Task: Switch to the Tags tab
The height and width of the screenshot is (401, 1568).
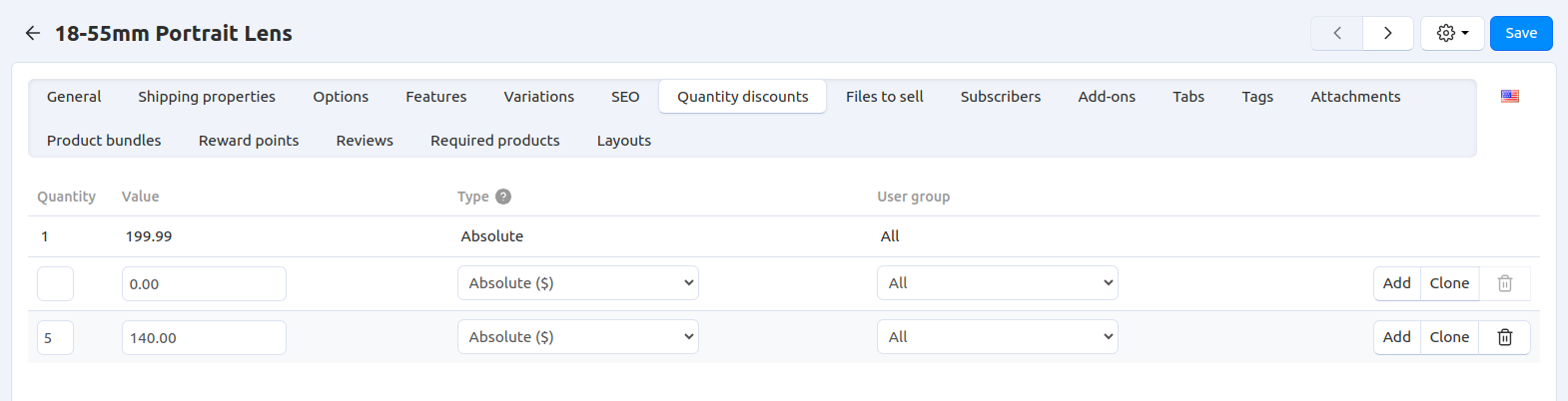Action: point(1257,97)
